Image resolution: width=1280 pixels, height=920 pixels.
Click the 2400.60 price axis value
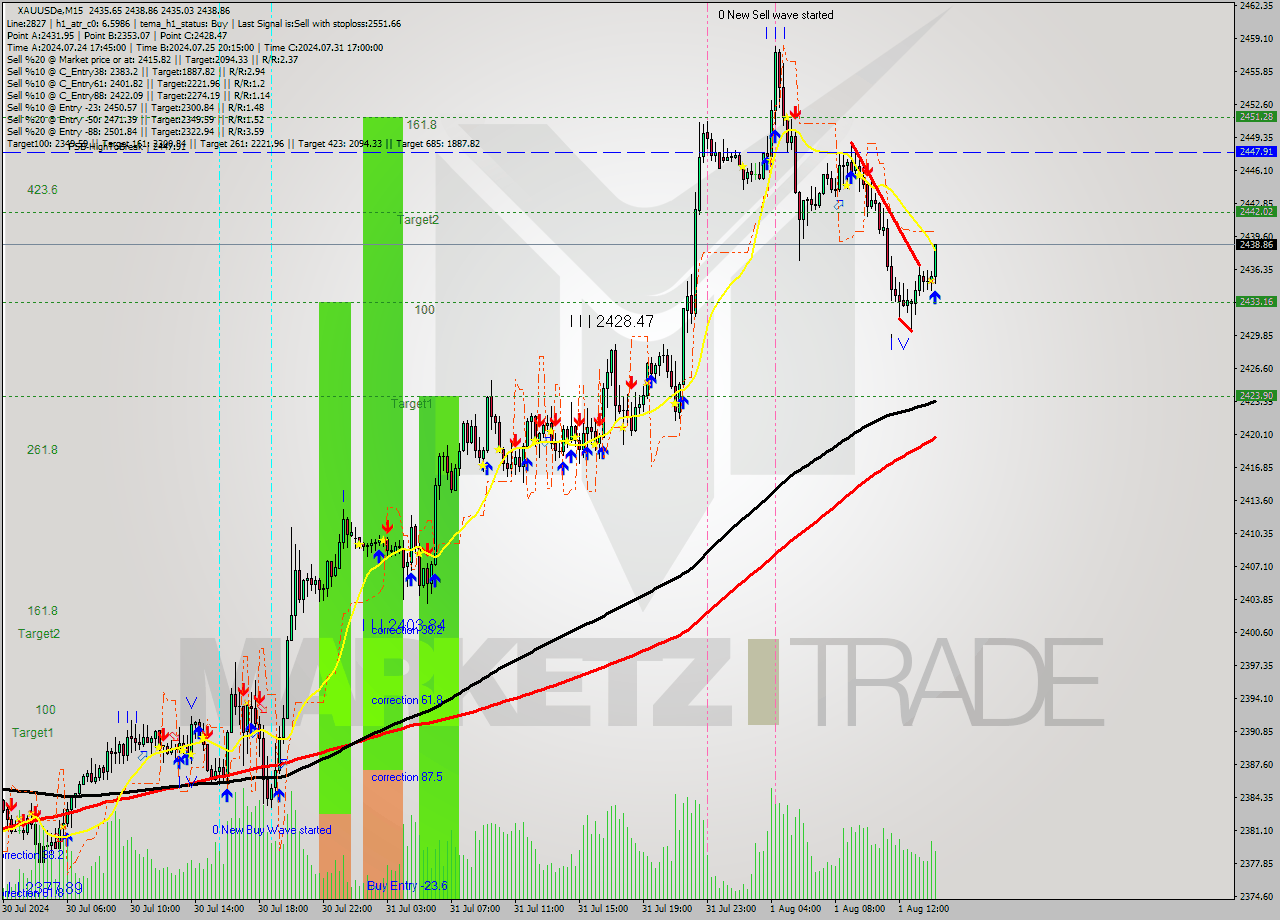[x=1256, y=632]
